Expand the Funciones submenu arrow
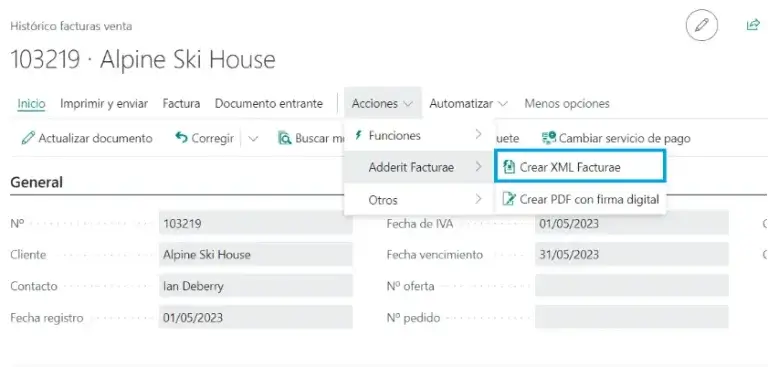 point(479,135)
